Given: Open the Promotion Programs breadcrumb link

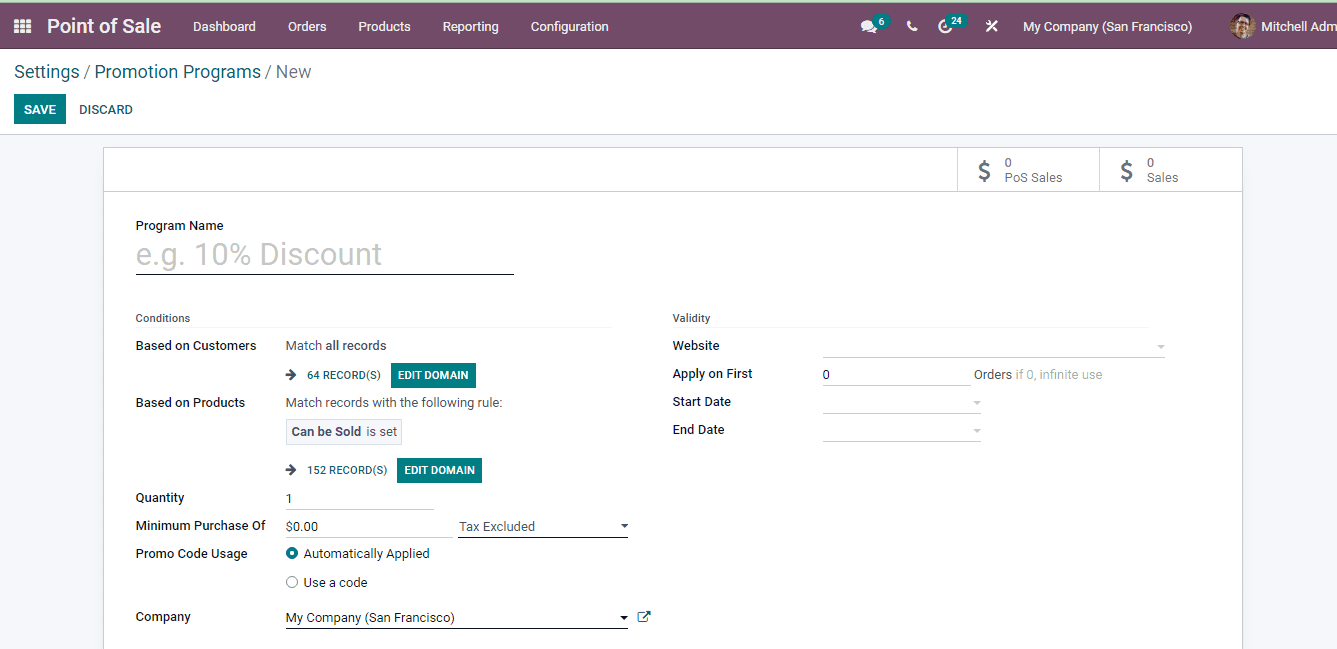Looking at the screenshot, I should (x=178, y=71).
